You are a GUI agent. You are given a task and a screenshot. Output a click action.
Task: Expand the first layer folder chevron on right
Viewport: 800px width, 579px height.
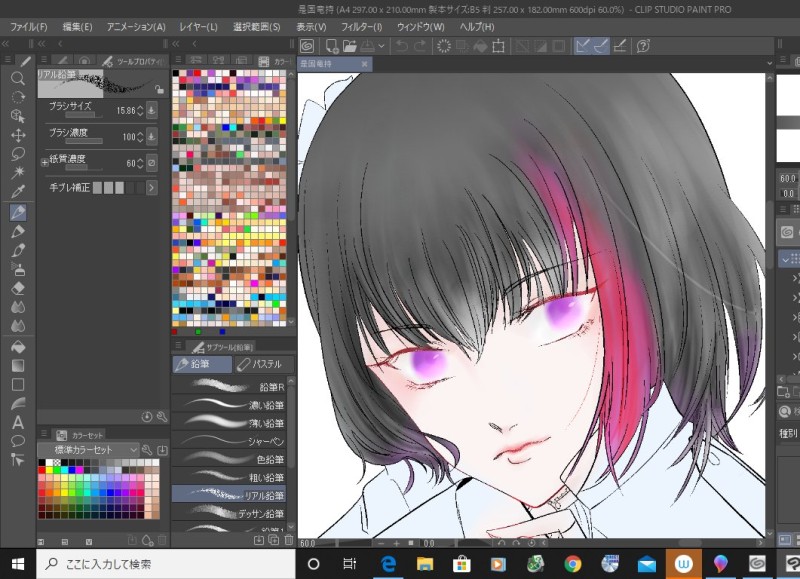click(x=794, y=278)
